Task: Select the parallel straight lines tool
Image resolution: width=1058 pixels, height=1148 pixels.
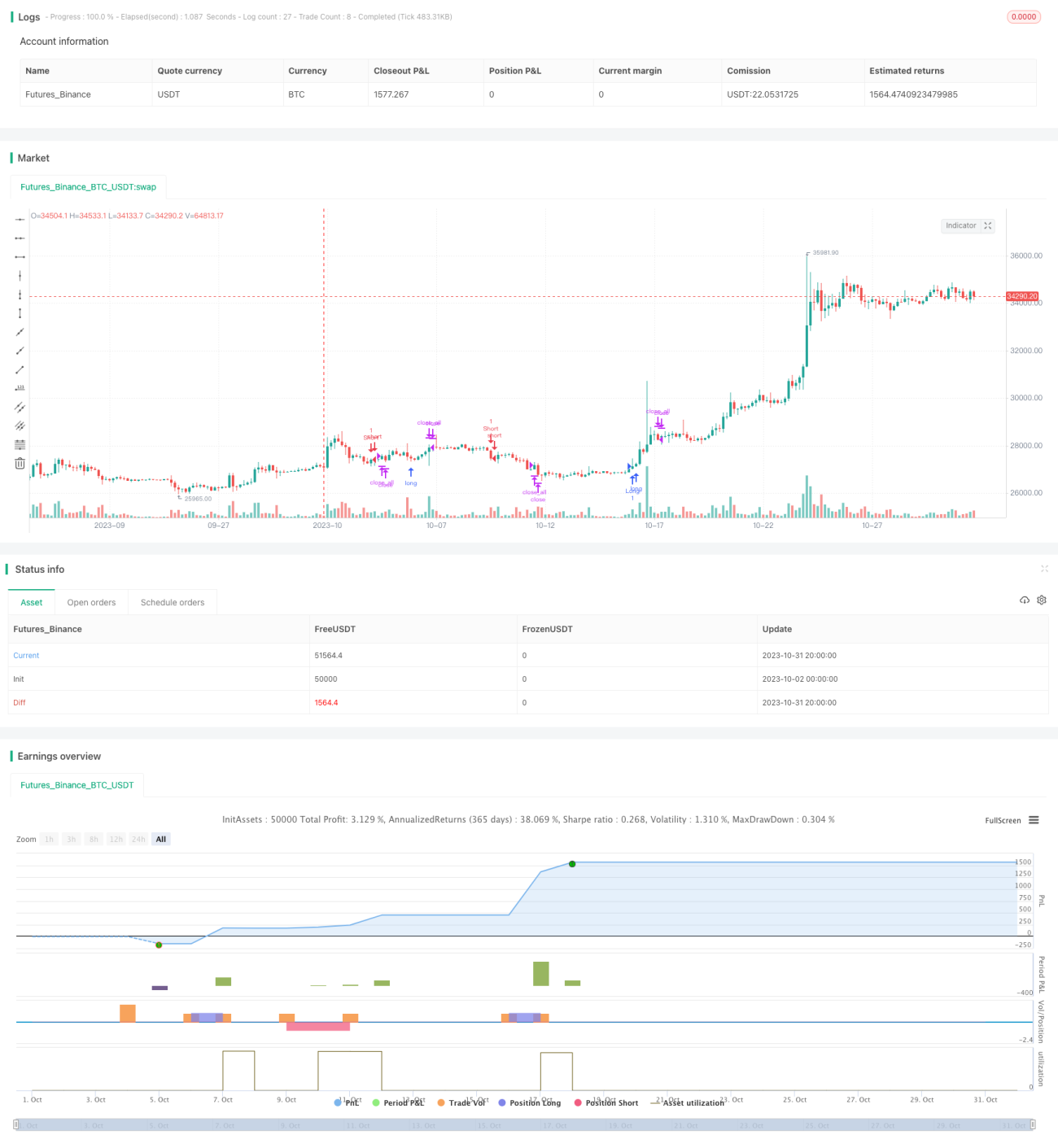Action: [20, 407]
